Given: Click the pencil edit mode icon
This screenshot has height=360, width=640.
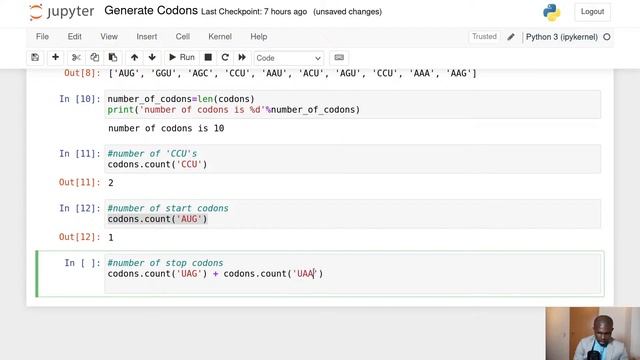Looking at the screenshot, I should click(x=511, y=37).
